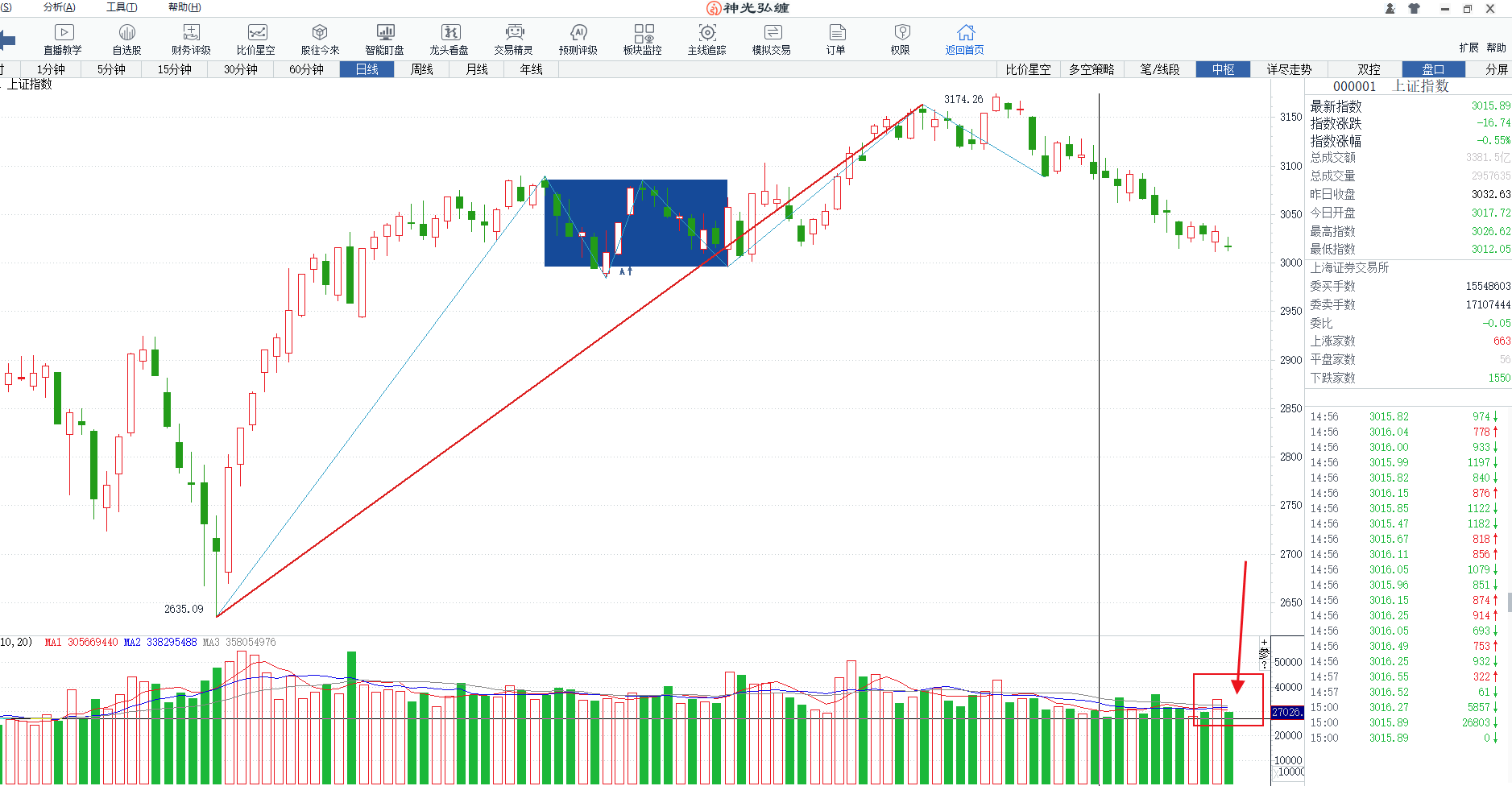Click the tick list scrollbar thumb at right edge

click(x=1509, y=602)
